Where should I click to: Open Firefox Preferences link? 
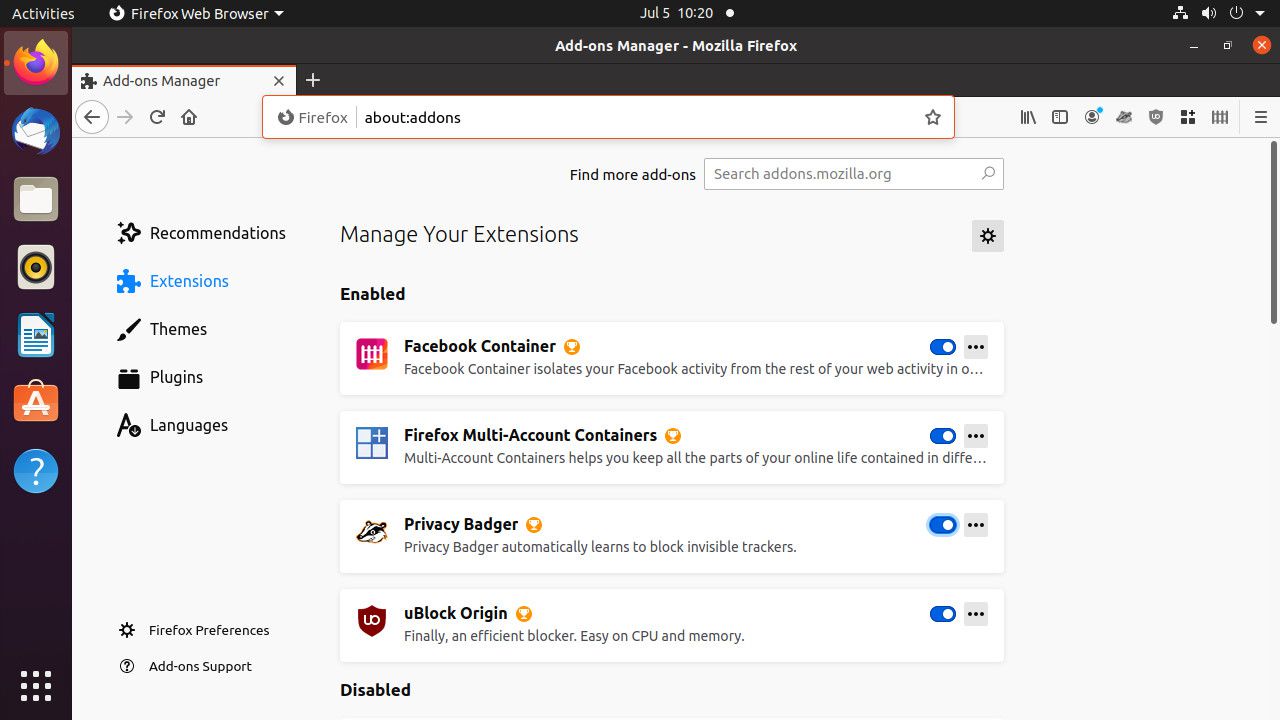coord(194,630)
